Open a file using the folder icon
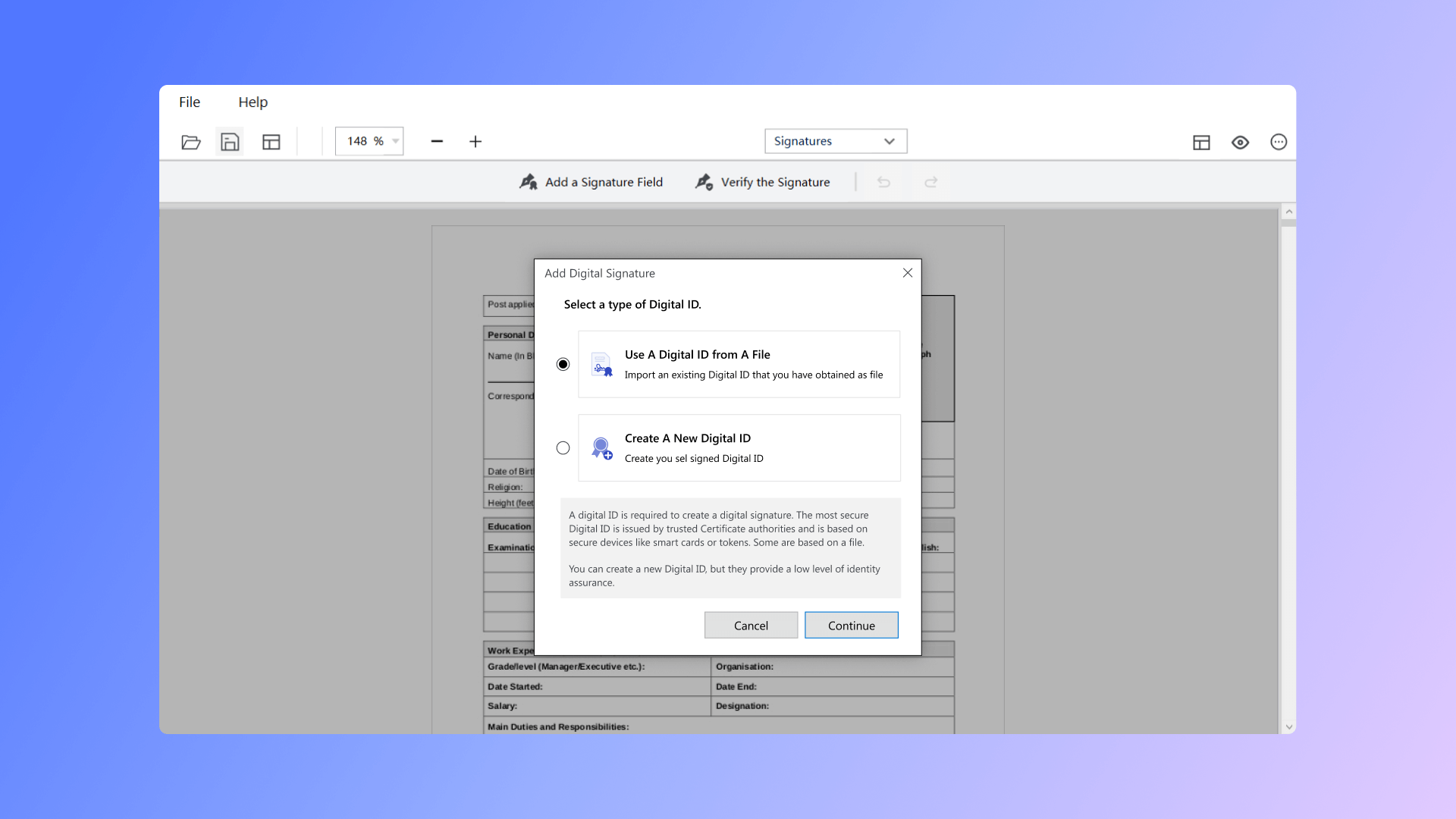This screenshot has height=819, width=1456. [191, 142]
